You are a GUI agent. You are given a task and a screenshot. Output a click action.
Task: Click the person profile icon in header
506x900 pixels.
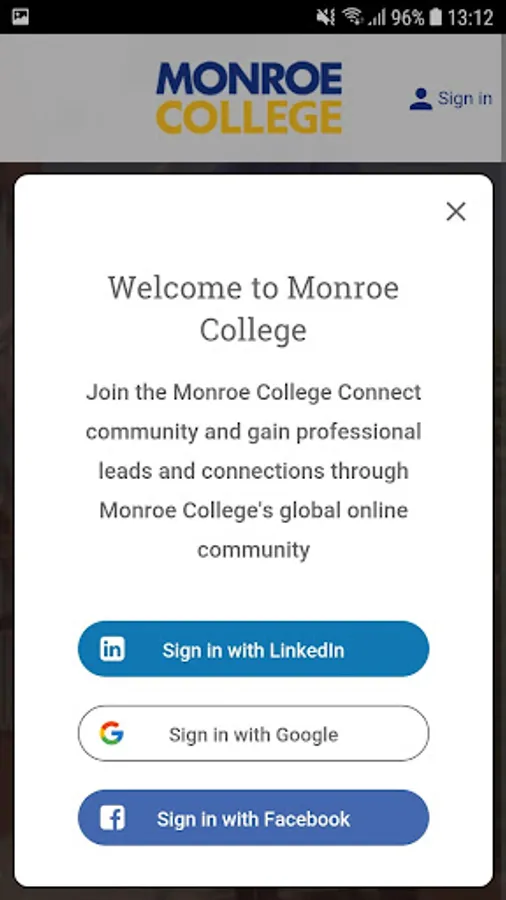(421, 99)
